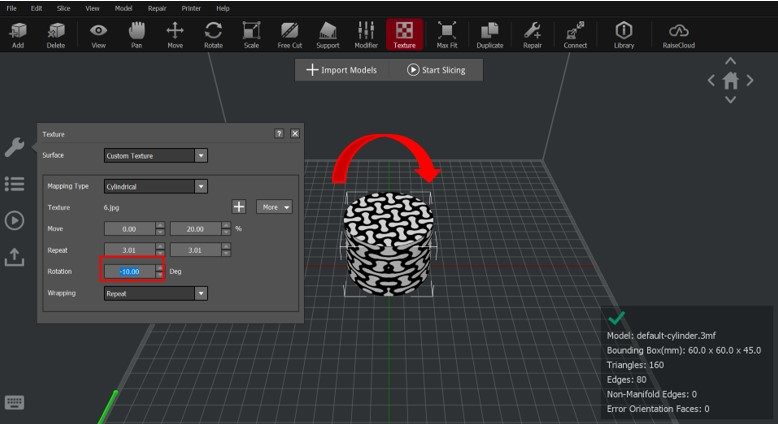Open the Wrapping Repeat dropdown
Image resolution: width=778 pixels, height=424 pixels.
[156, 294]
